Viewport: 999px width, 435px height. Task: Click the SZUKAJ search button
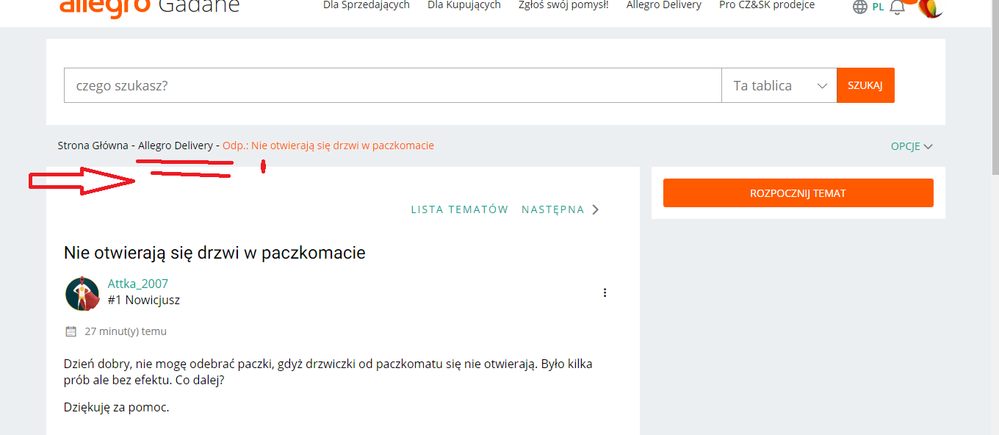click(865, 85)
